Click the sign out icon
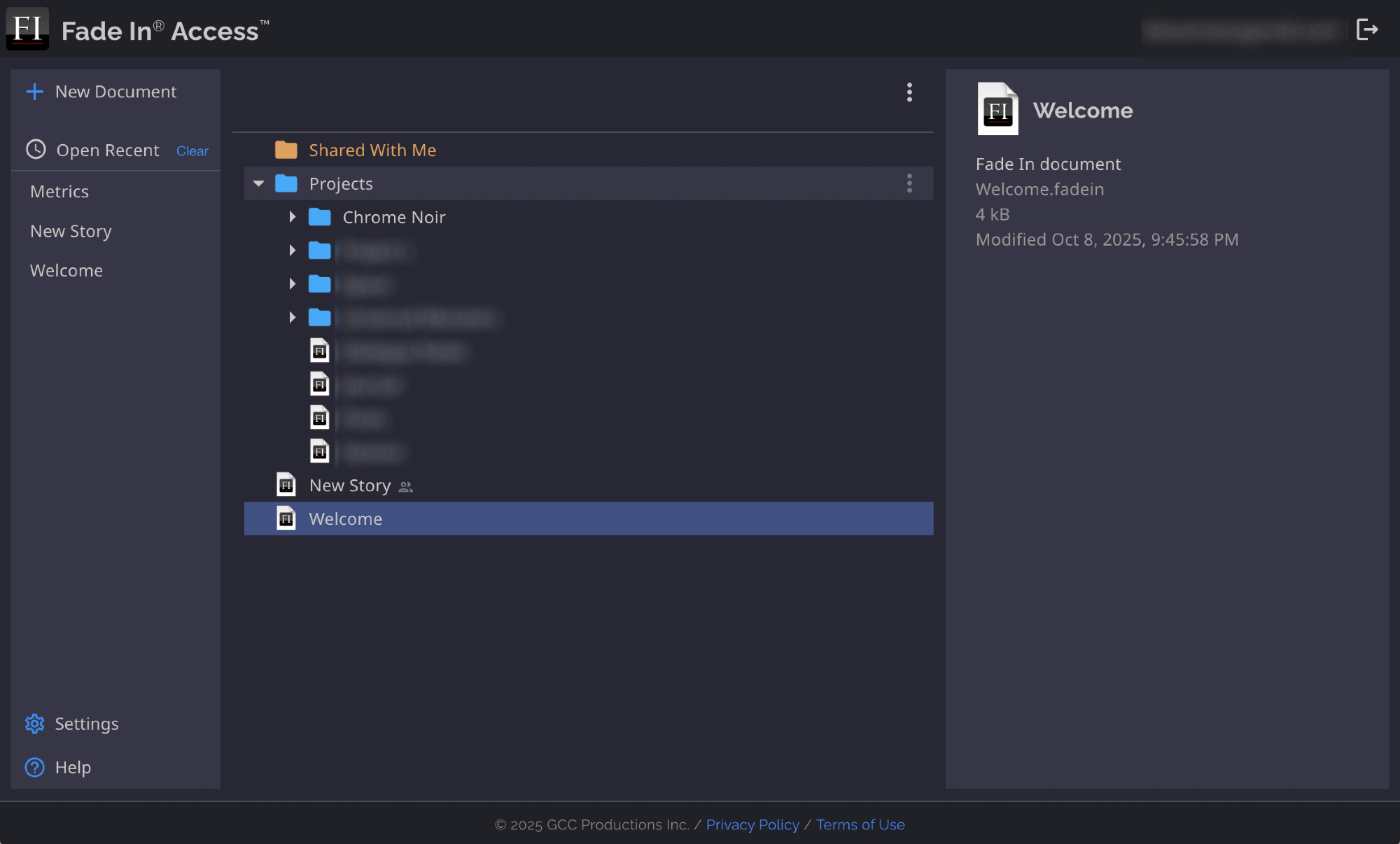This screenshot has width=1400, height=844. pos(1366,29)
